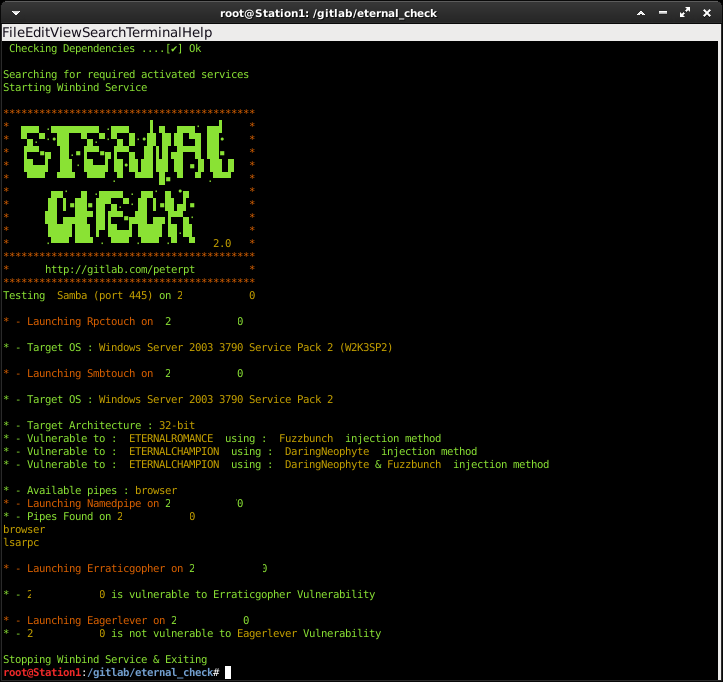The image size is (723, 682).
Task: Click ETERNALCHAMPION DaringNeophyte & Fuzzbunch line
Action: (x=276, y=464)
